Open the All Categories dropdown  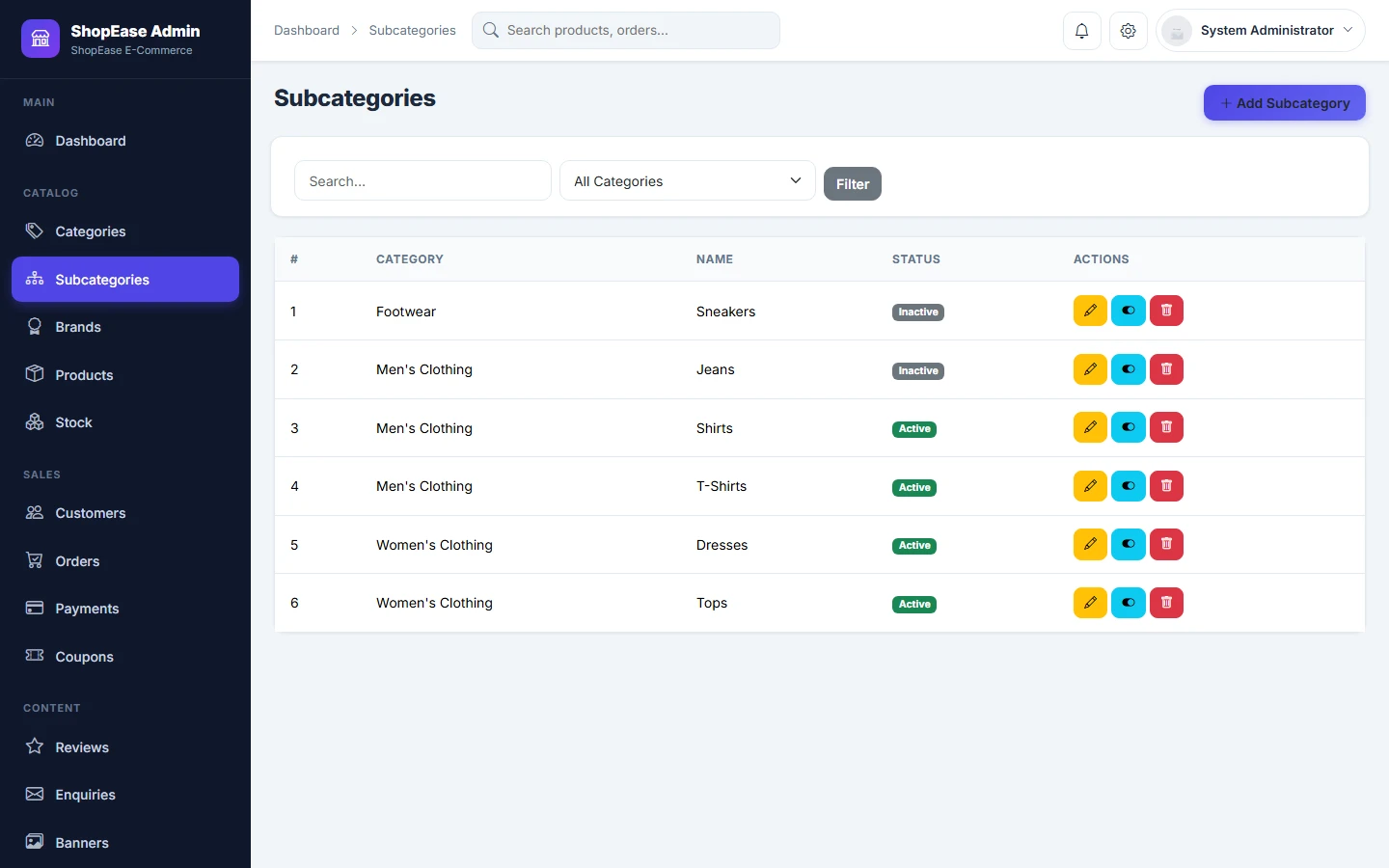tap(688, 181)
